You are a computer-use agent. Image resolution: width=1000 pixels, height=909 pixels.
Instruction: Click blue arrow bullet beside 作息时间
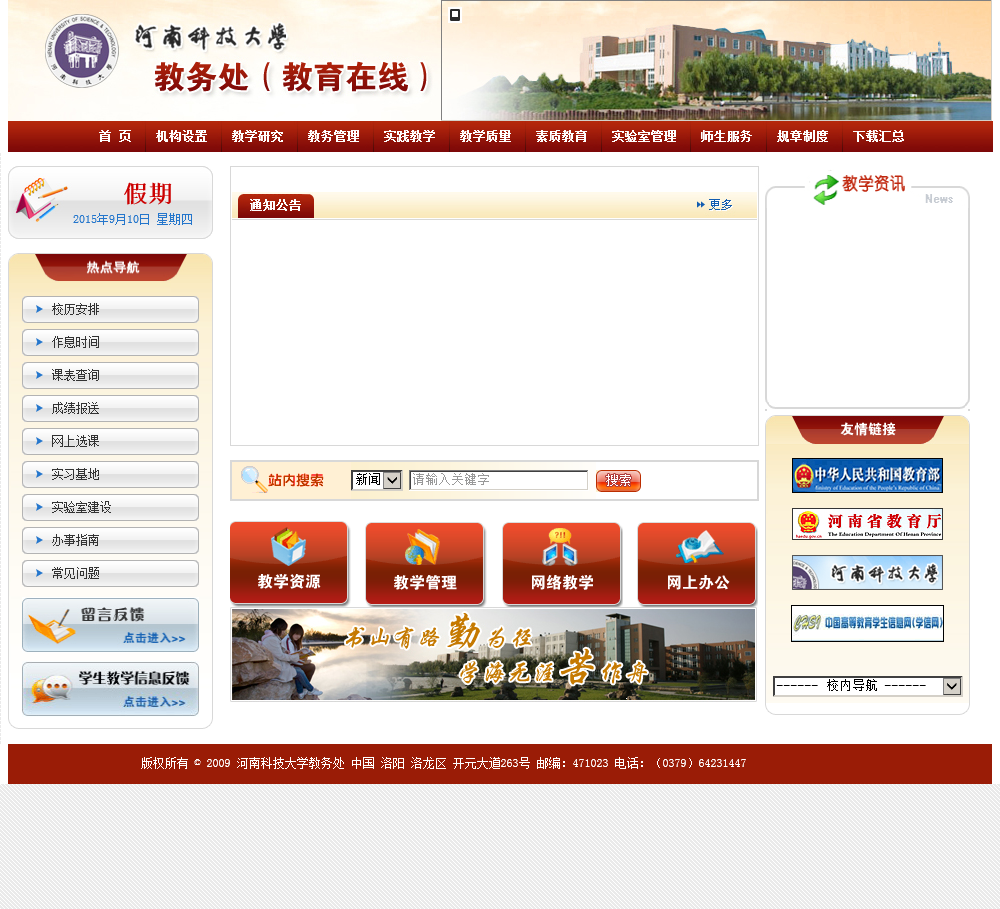(39, 342)
